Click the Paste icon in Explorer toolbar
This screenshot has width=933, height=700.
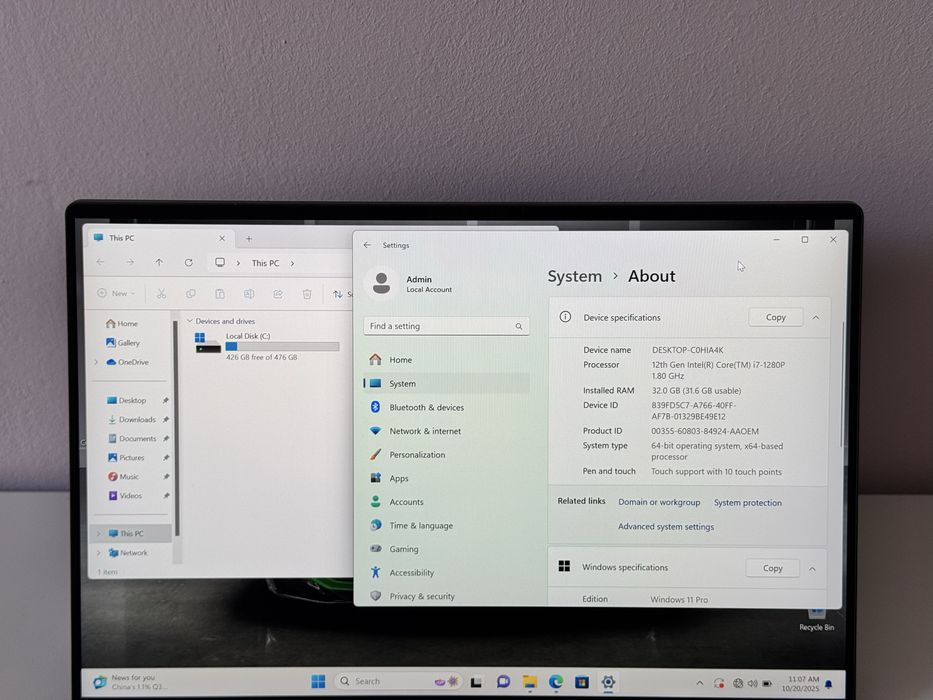tap(220, 293)
